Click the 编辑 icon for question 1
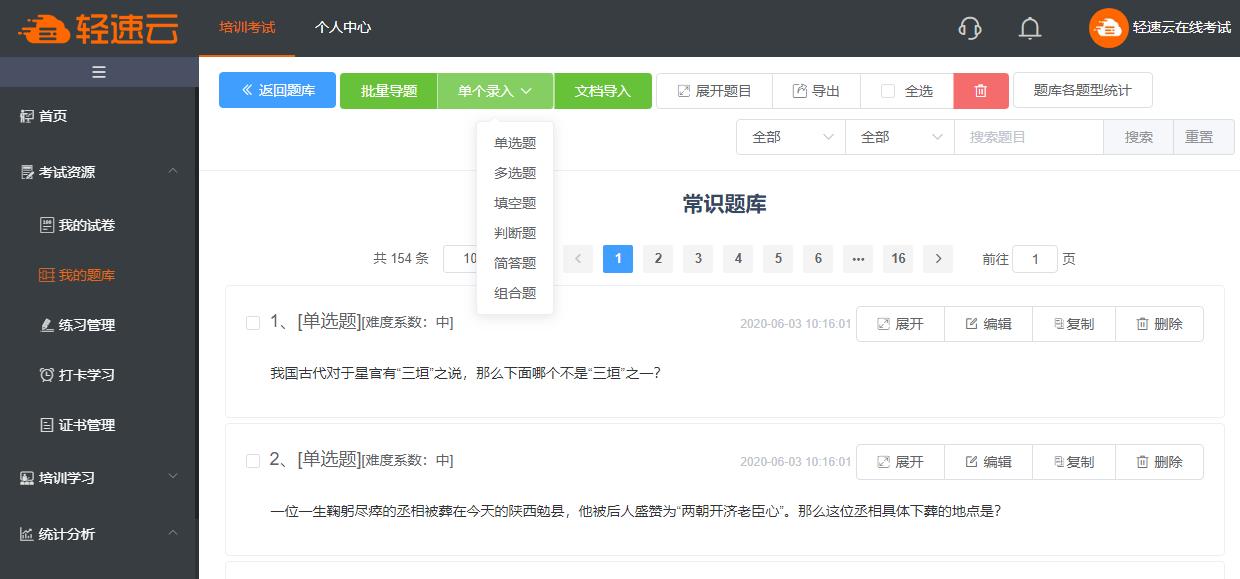This screenshot has width=1240, height=579. point(988,323)
